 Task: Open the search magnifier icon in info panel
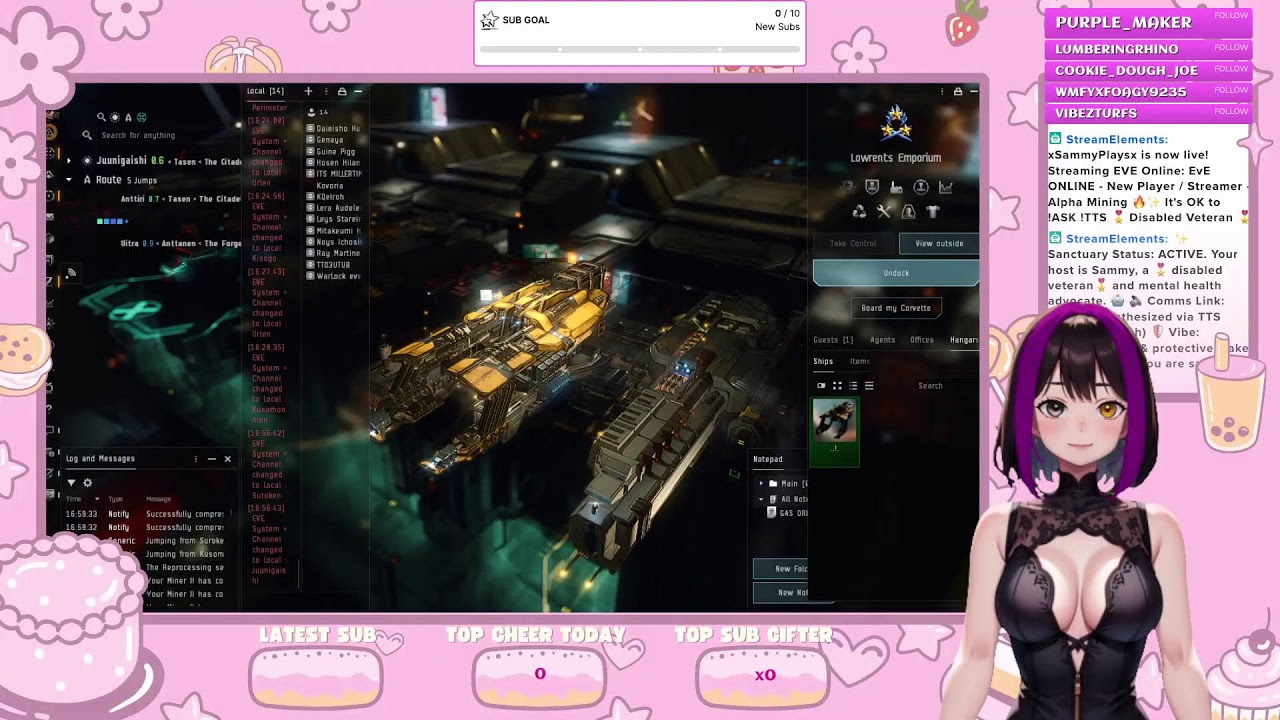101,117
